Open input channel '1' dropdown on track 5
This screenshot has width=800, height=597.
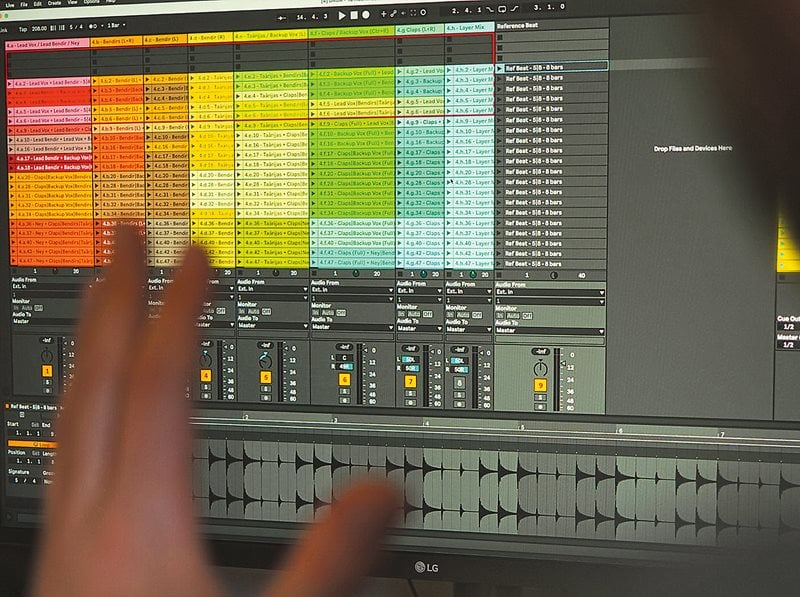(272, 297)
